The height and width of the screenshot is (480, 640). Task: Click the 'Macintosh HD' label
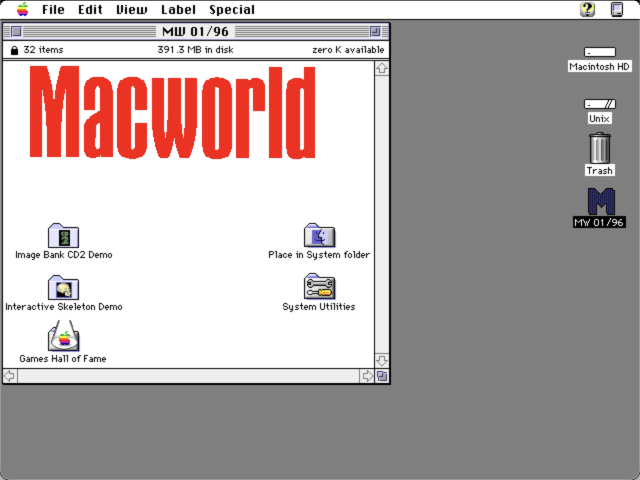(600, 67)
